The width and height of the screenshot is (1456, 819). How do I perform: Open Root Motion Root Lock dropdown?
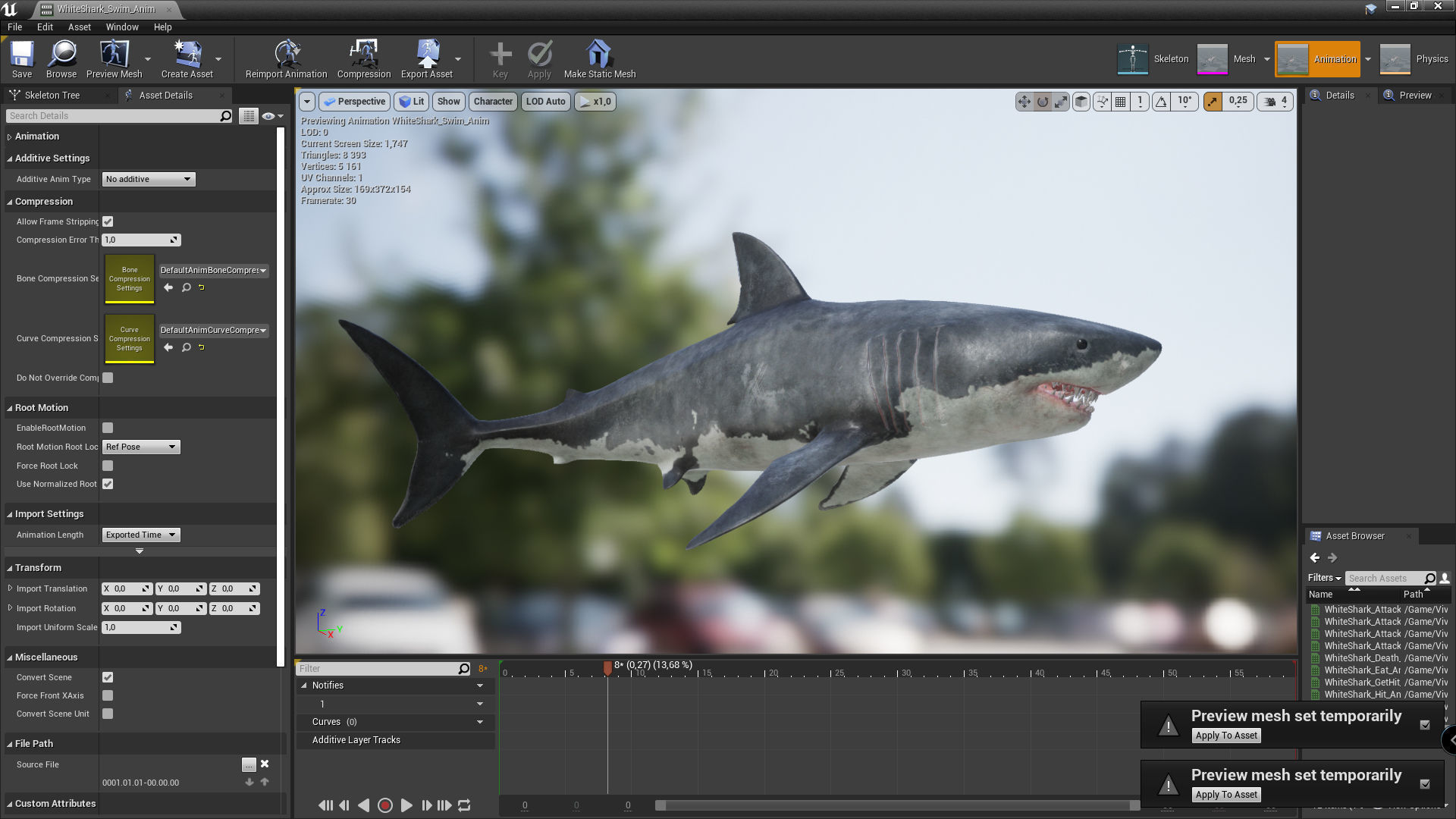click(x=141, y=447)
